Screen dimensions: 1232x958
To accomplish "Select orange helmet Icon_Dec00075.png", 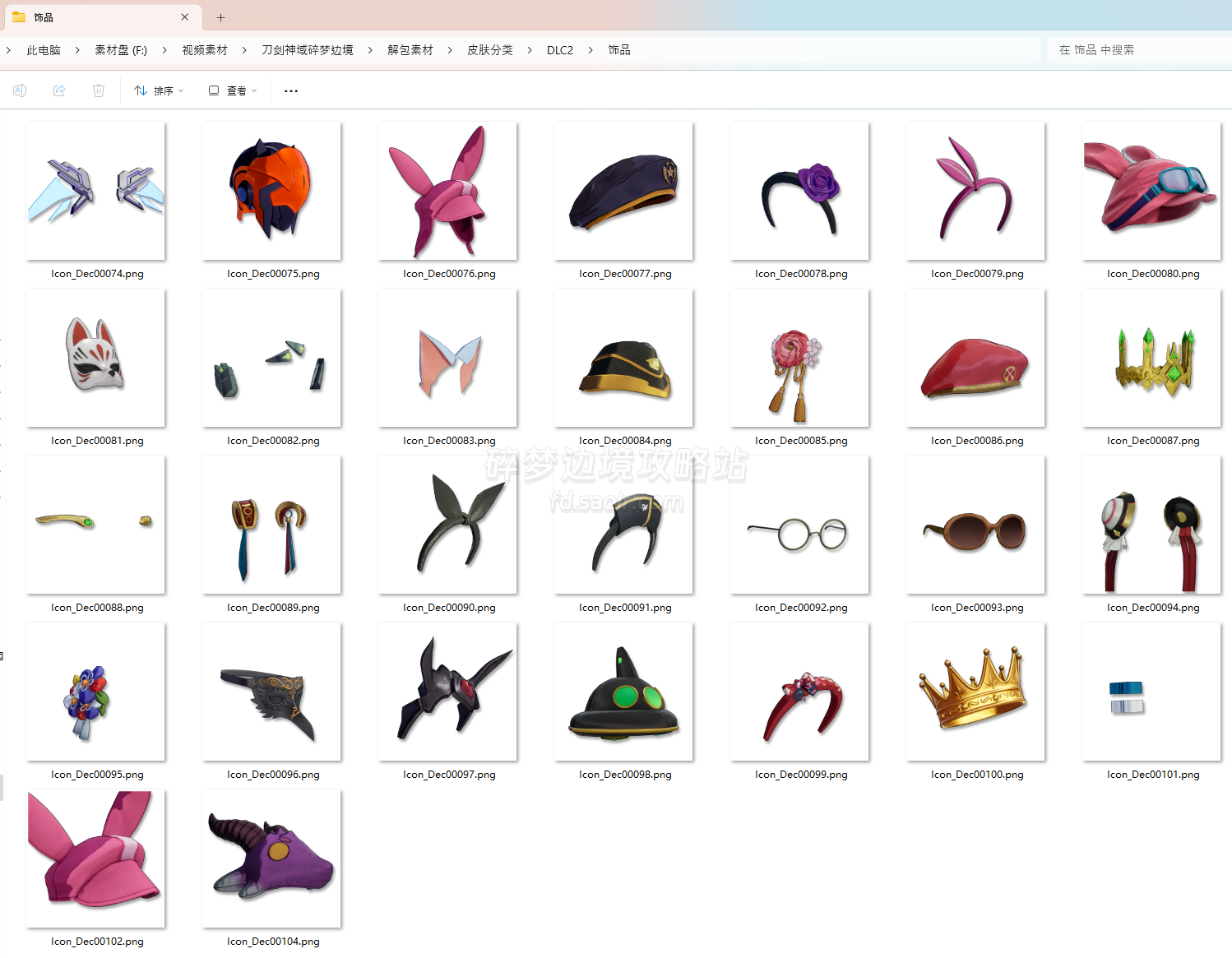I will (x=271, y=191).
